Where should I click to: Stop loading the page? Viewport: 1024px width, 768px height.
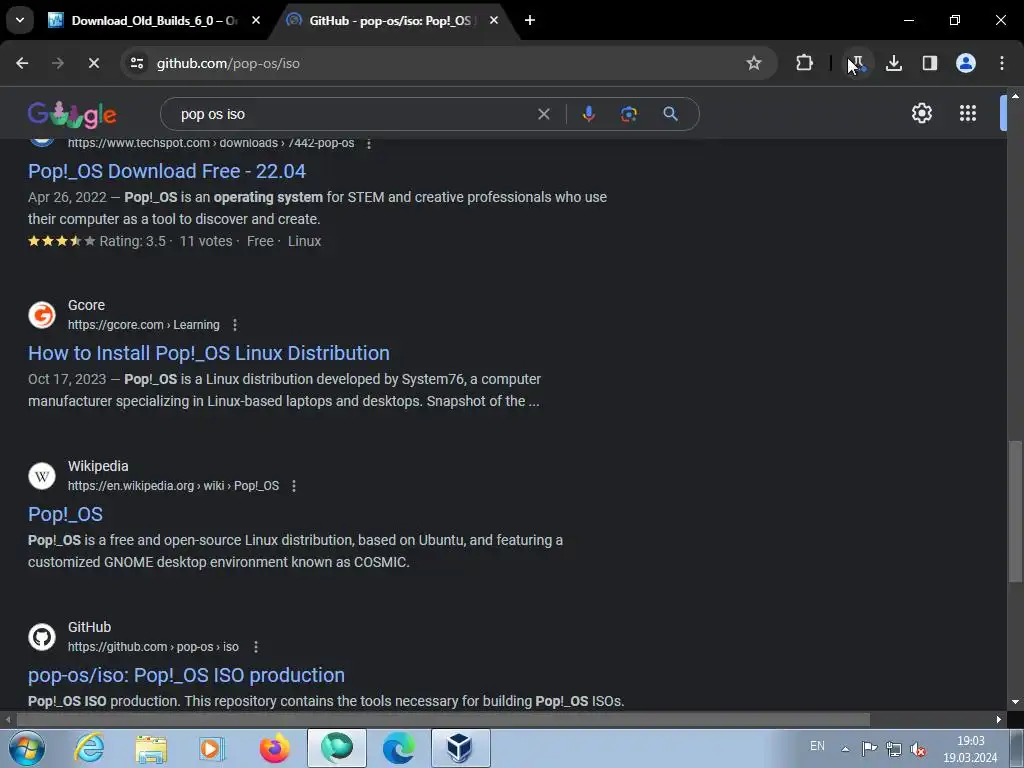(x=93, y=63)
